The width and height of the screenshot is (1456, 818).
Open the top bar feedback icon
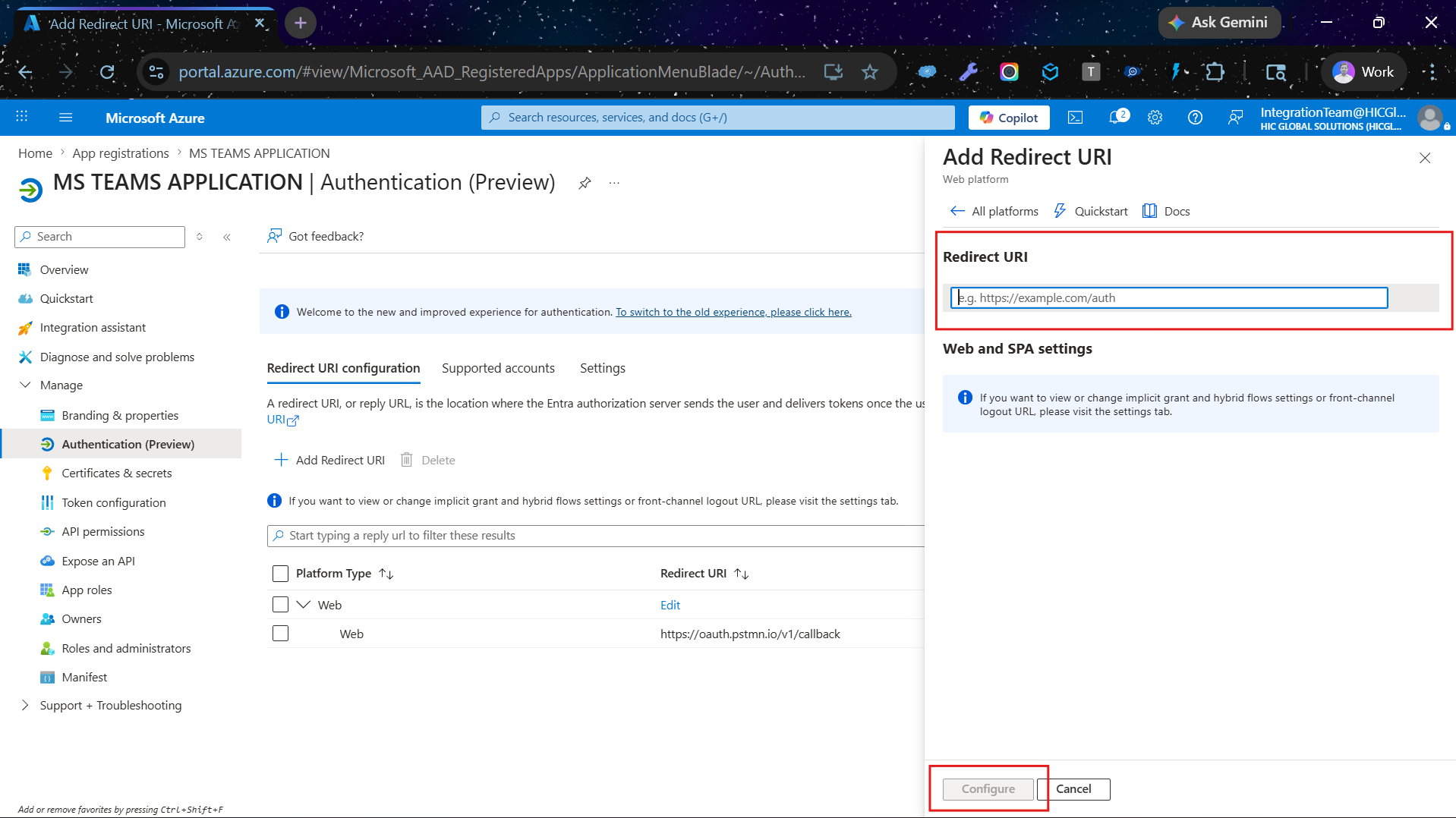click(x=1235, y=118)
